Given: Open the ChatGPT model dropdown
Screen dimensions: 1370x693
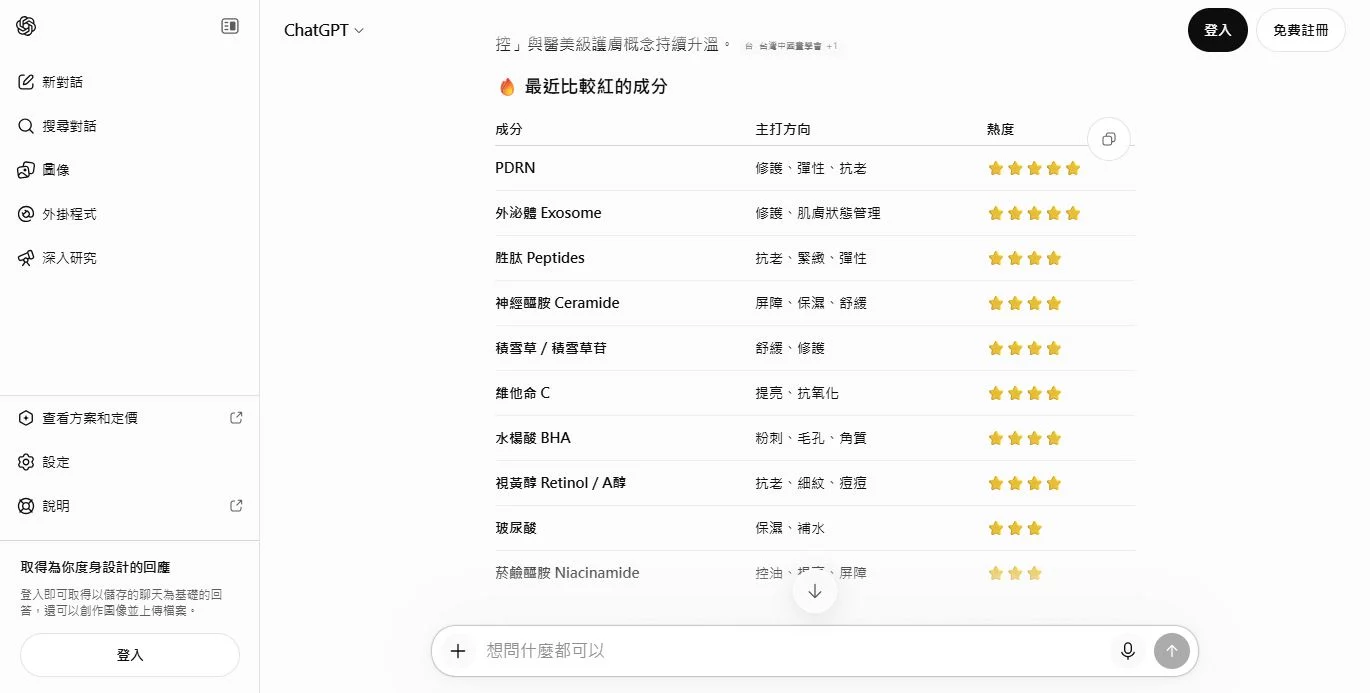Looking at the screenshot, I should 324,30.
